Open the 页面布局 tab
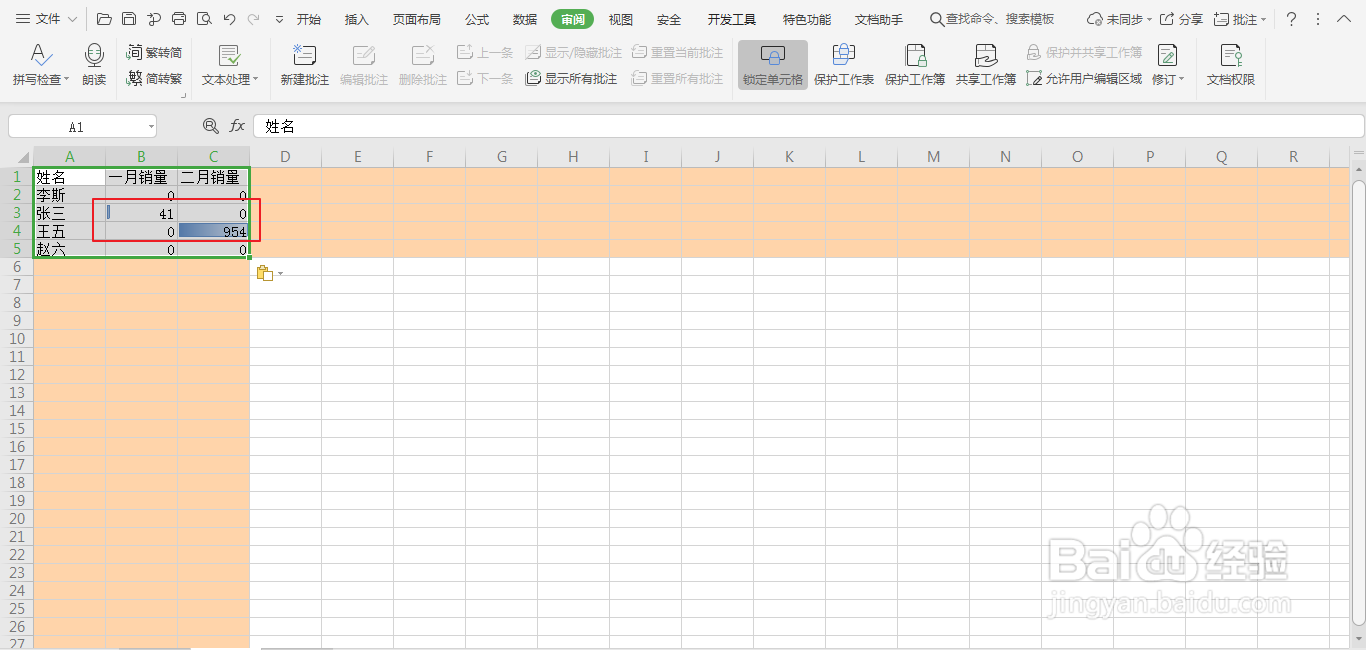Screen dimensions: 1366x650 pos(417,19)
